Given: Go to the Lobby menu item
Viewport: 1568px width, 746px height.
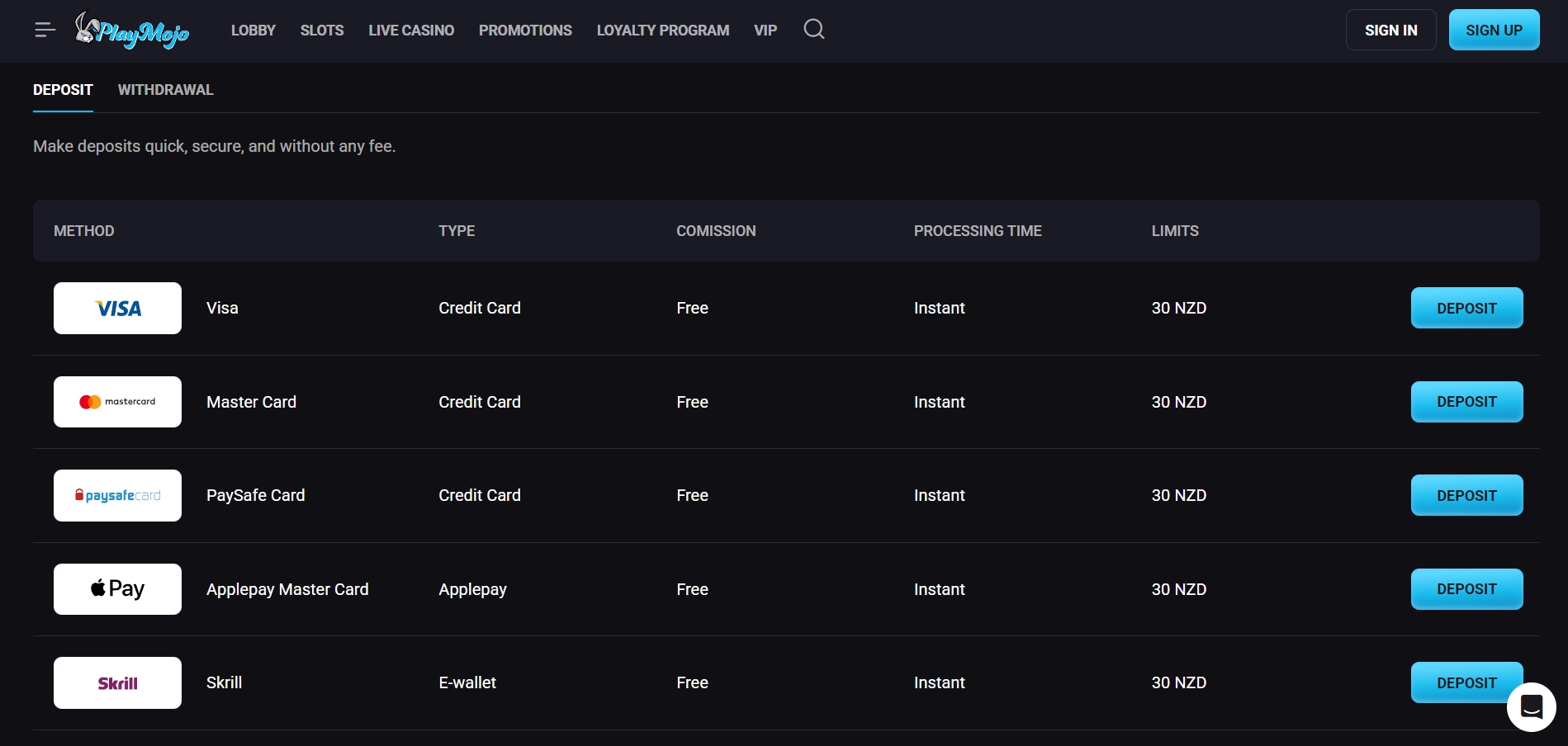Looking at the screenshot, I should coord(253,31).
